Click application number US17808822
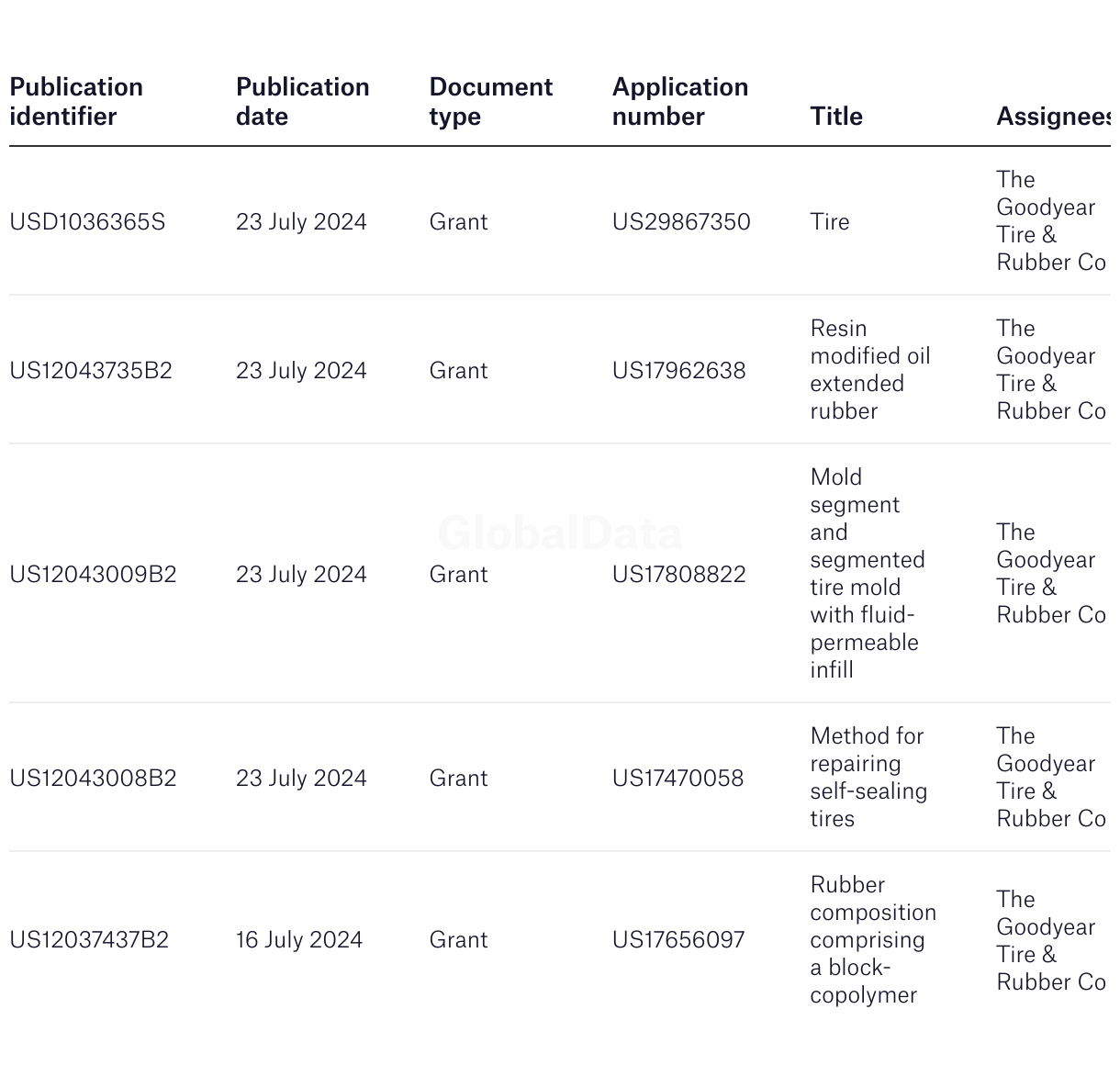The image size is (1120, 1065). pyautogui.click(x=678, y=575)
